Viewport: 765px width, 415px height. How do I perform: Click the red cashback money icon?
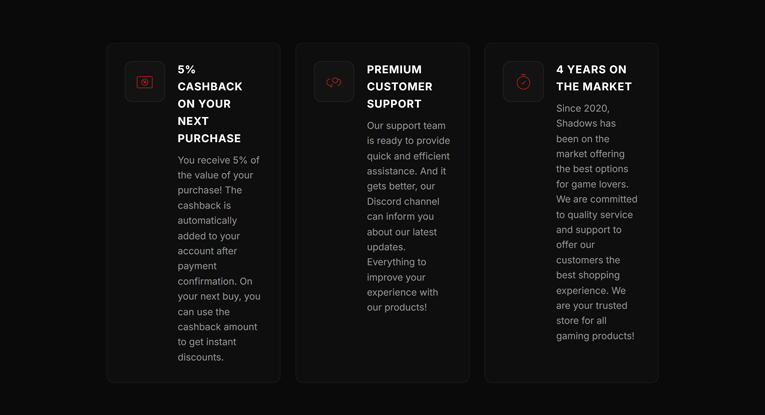145,82
